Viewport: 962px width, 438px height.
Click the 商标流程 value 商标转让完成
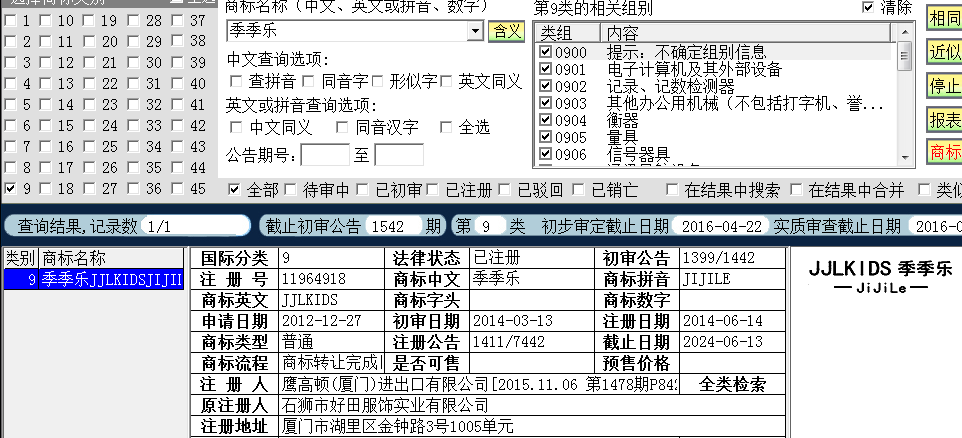[x=331, y=363]
